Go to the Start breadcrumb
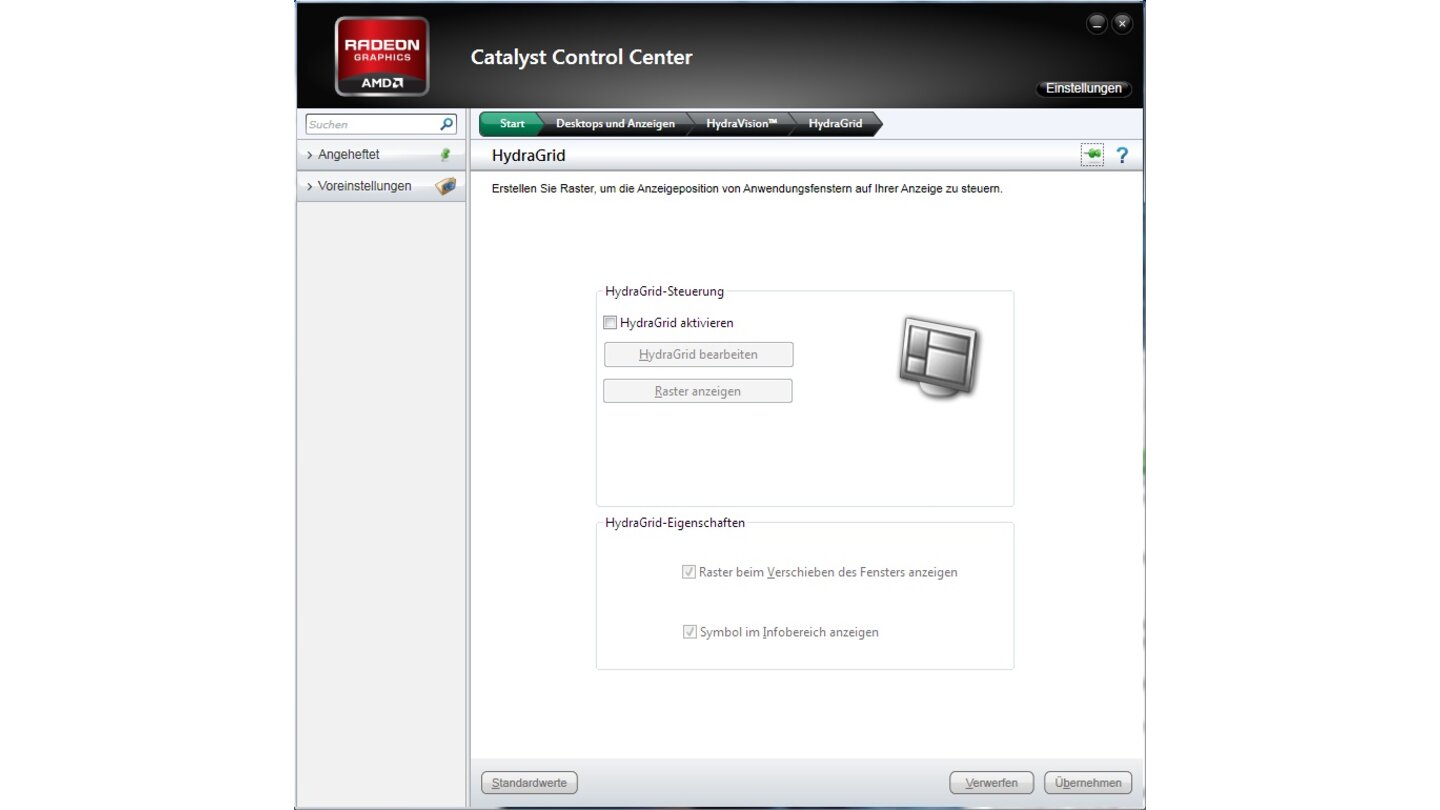This screenshot has height=810, width=1440. coord(512,124)
